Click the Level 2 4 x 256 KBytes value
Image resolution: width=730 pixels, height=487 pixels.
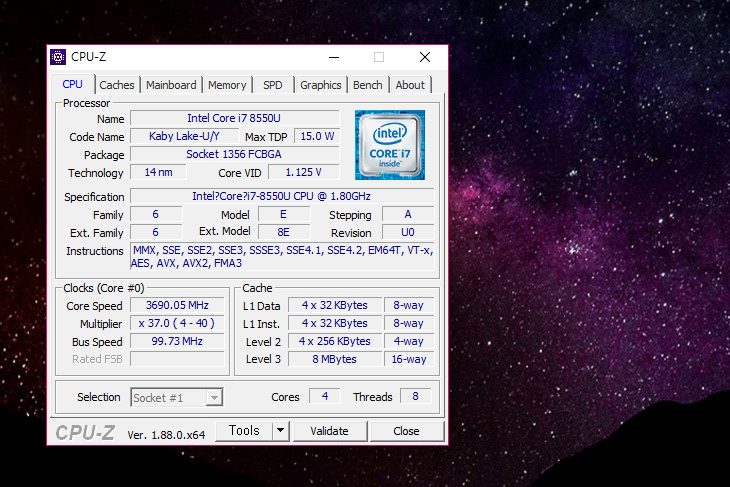[335, 341]
